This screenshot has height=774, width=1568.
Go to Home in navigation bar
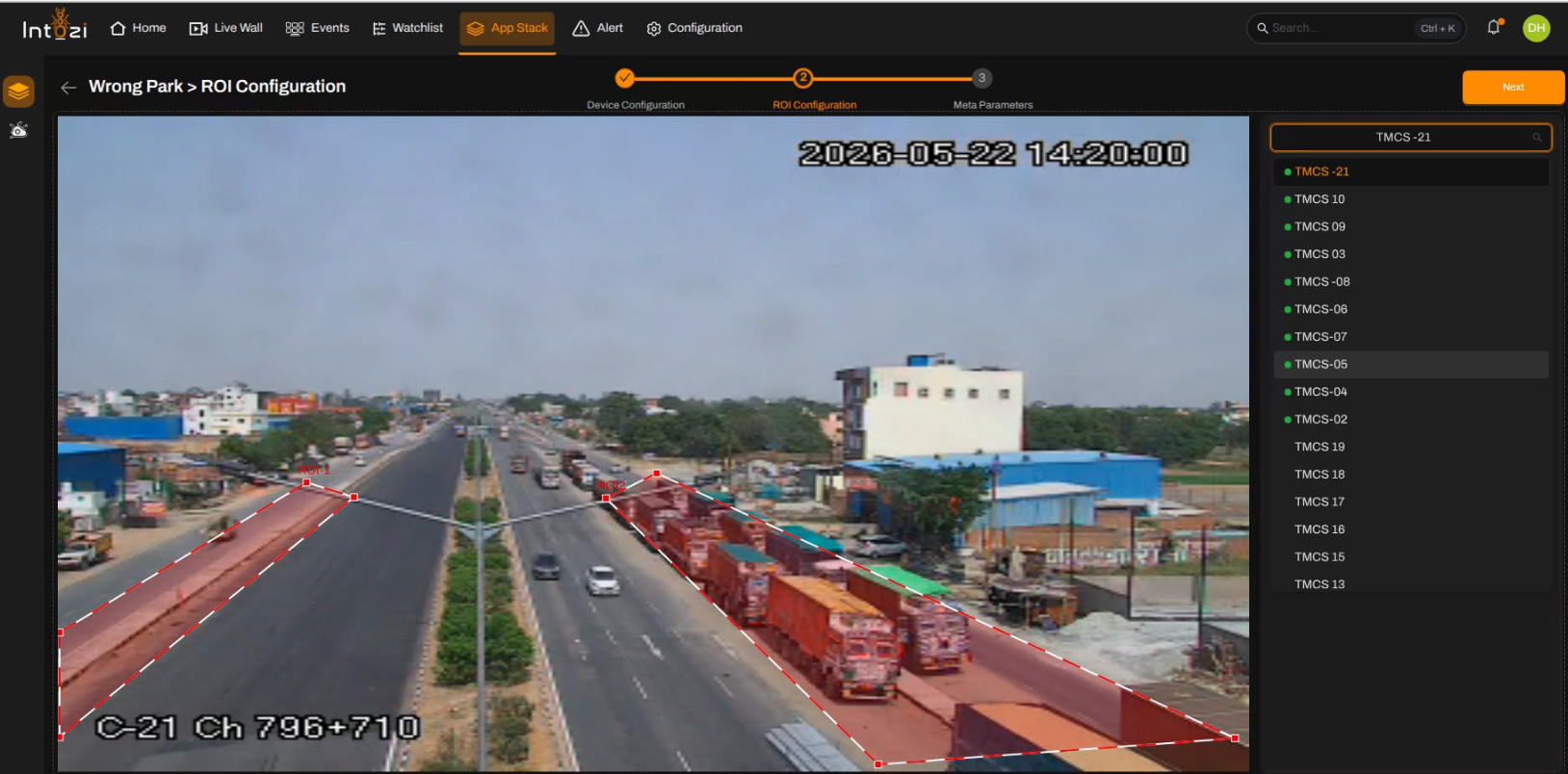click(138, 28)
